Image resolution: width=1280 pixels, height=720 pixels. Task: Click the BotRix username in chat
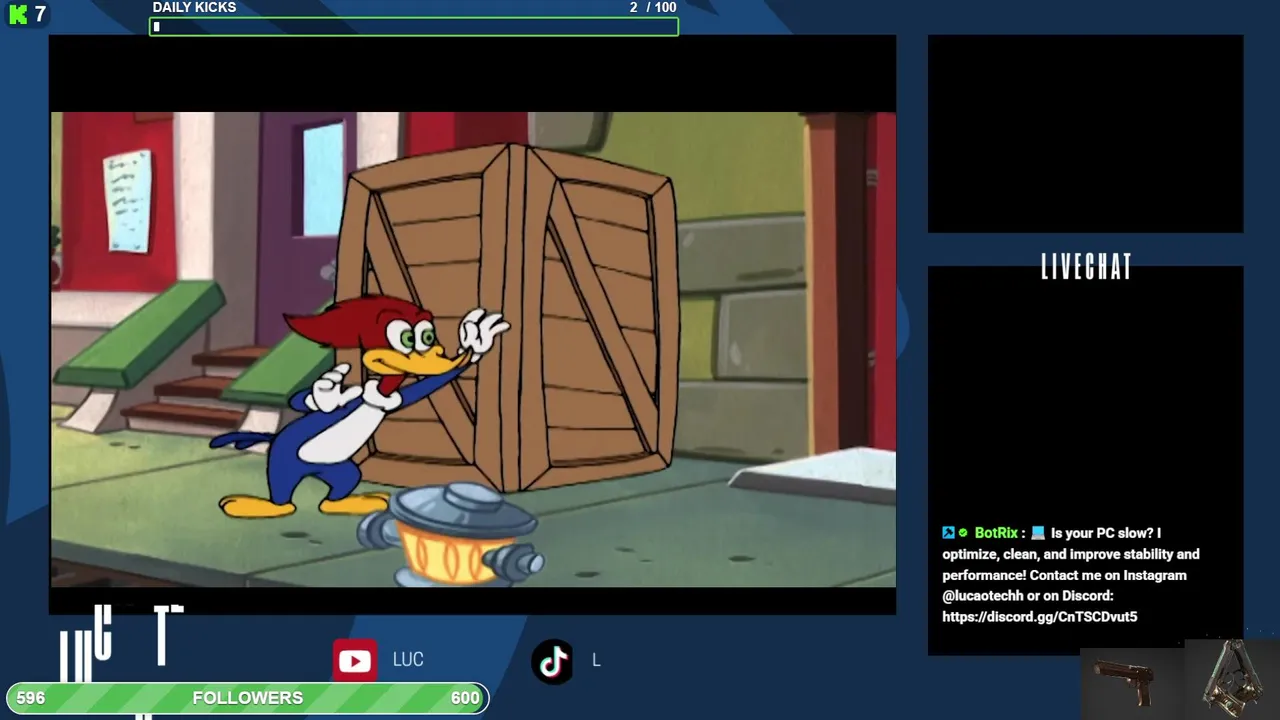[996, 533]
